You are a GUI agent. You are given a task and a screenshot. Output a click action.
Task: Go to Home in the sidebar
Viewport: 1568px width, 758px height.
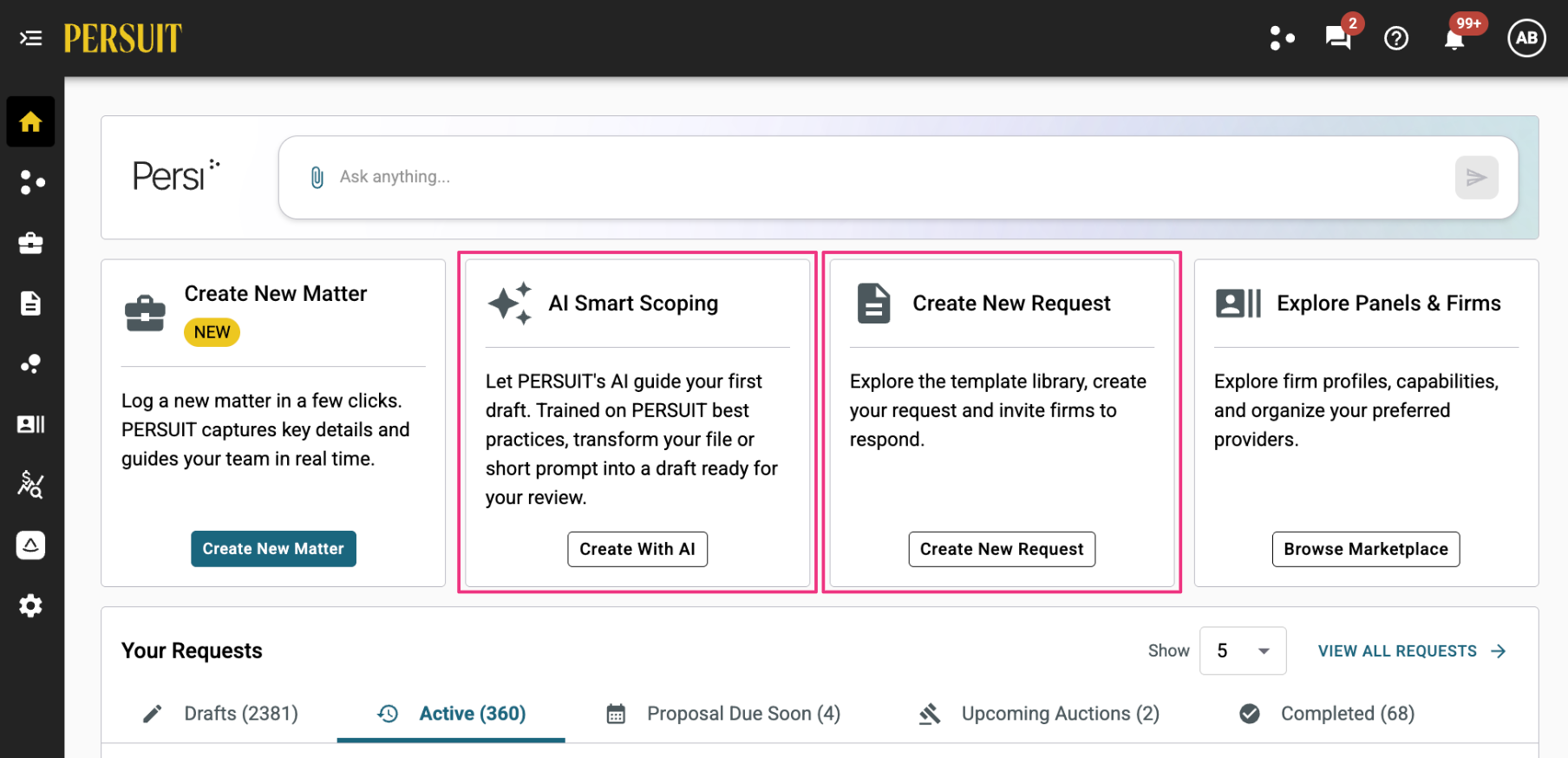(x=30, y=121)
